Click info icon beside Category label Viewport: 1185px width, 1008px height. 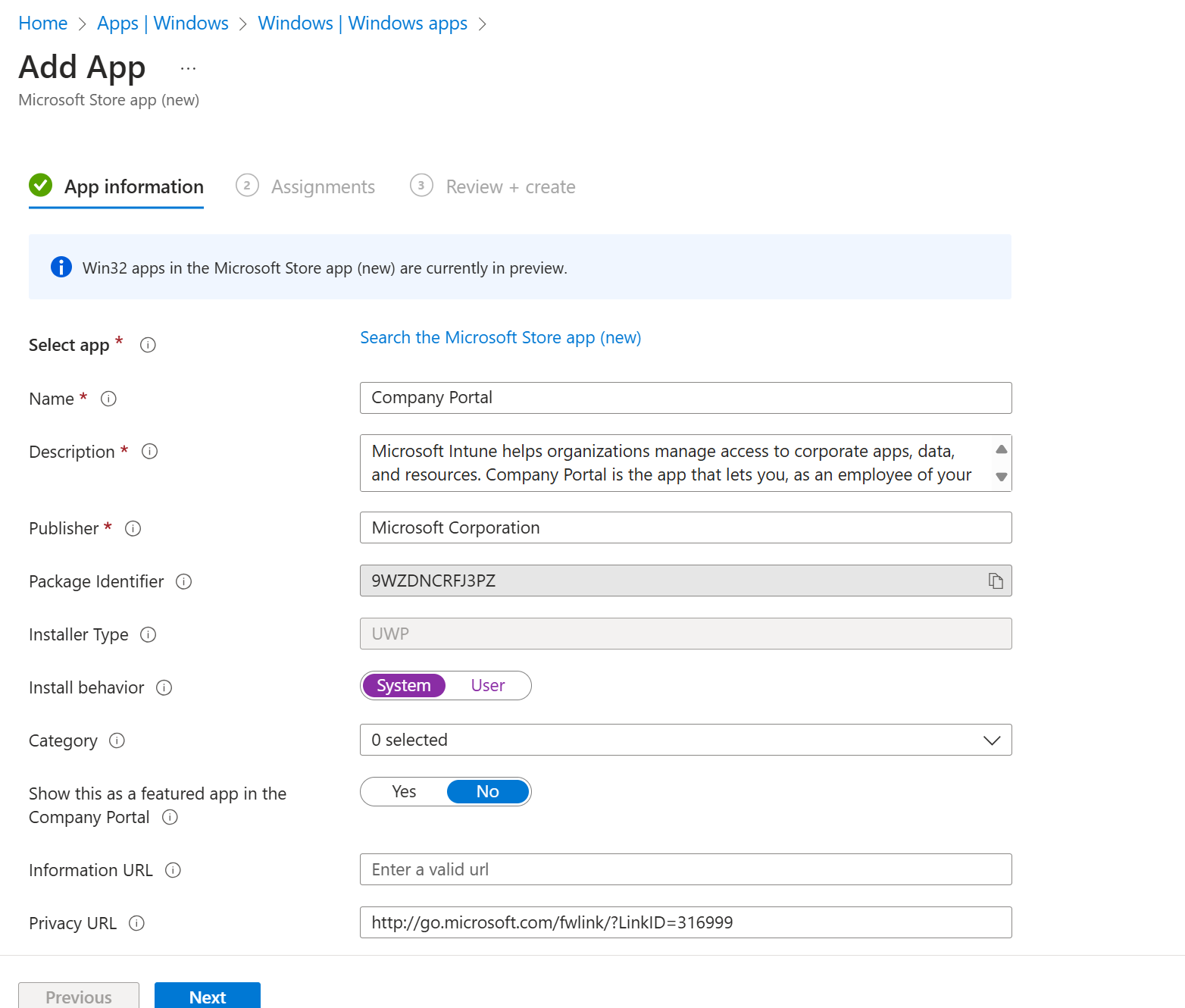click(117, 740)
